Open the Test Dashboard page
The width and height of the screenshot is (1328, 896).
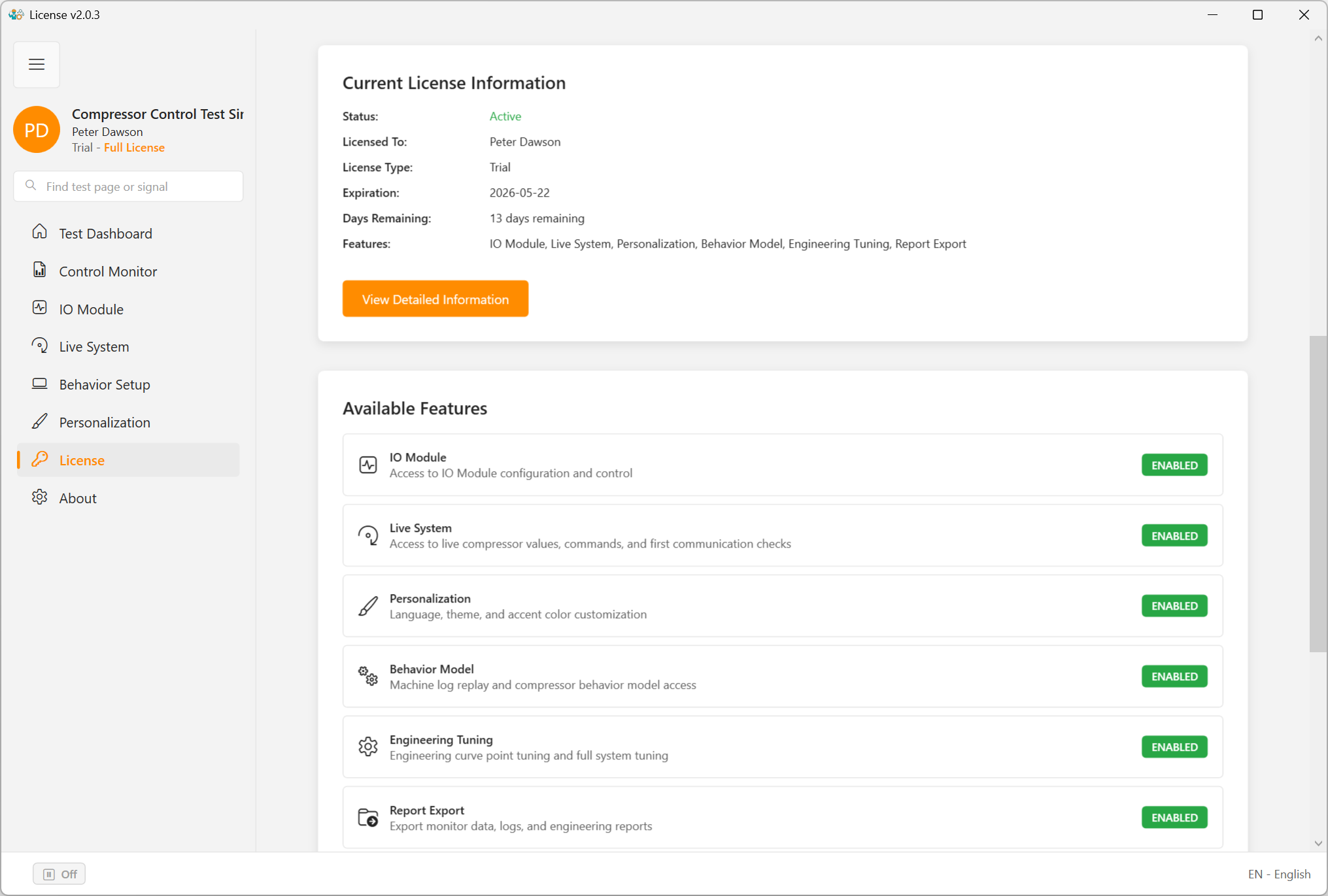pos(128,233)
